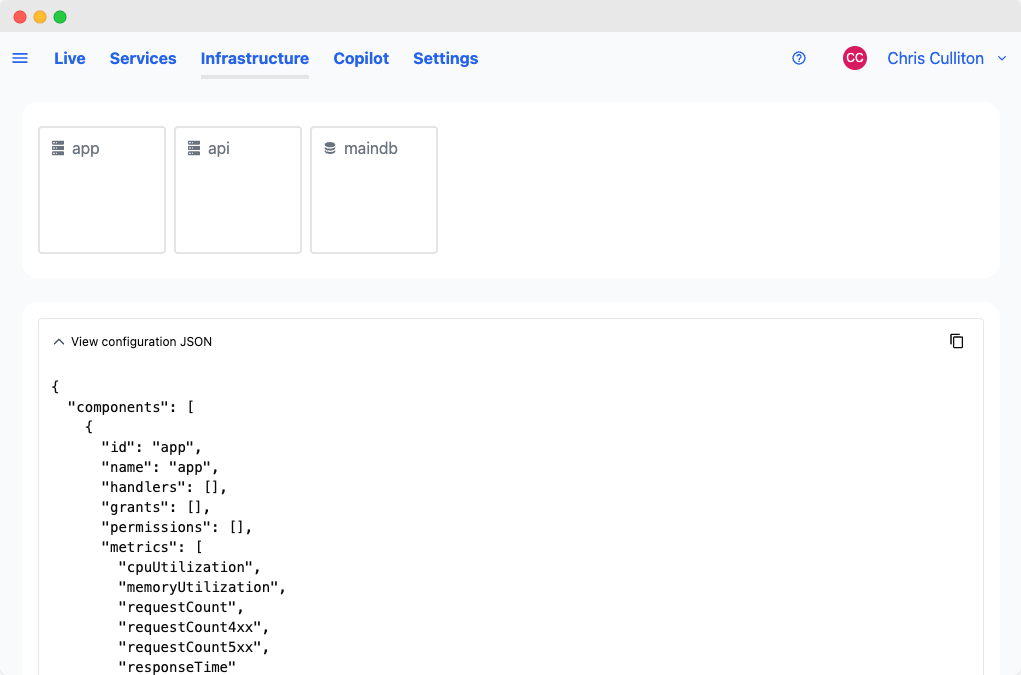The width and height of the screenshot is (1021, 675).
Task: Select the maindb component card
Action: coord(374,190)
